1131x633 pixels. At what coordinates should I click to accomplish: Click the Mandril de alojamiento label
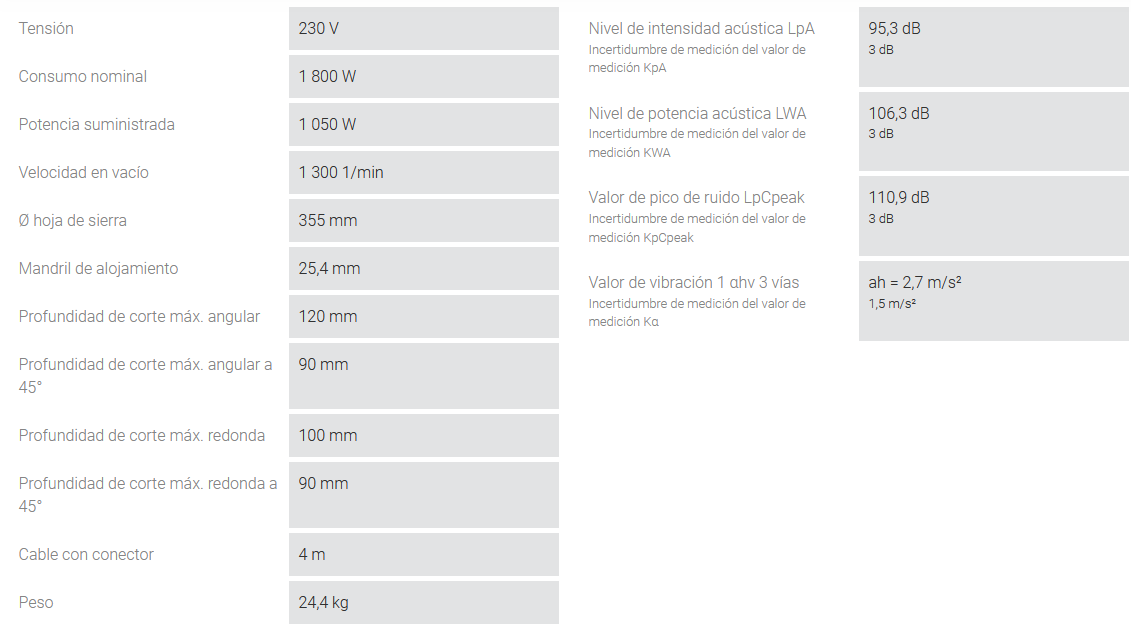[x=98, y=269]
